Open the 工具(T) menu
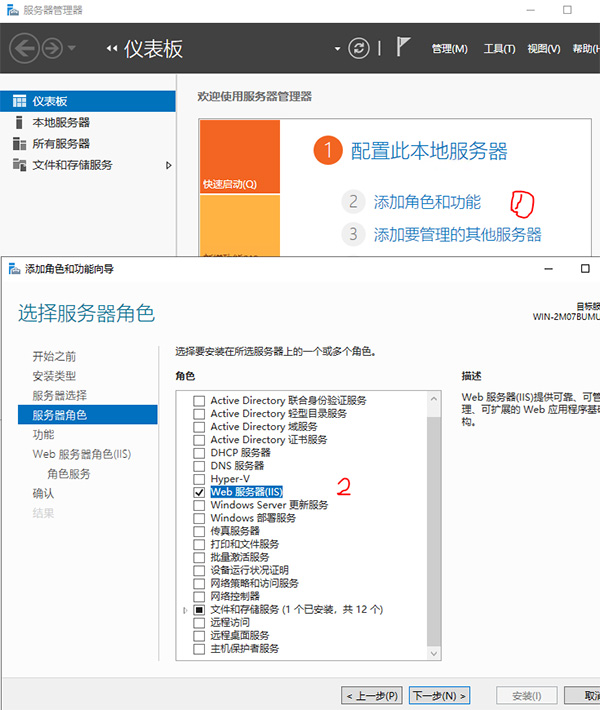 [x=499, y=49]
